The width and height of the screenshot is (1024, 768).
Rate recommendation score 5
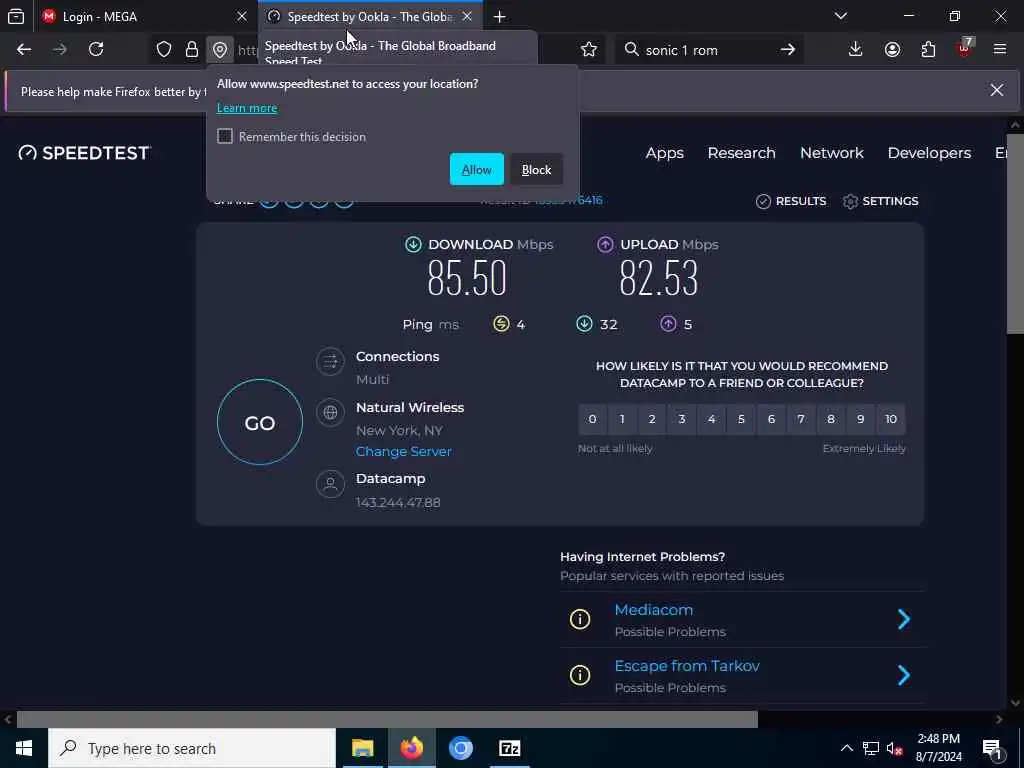pyautogui.click(x=741, y=419)
